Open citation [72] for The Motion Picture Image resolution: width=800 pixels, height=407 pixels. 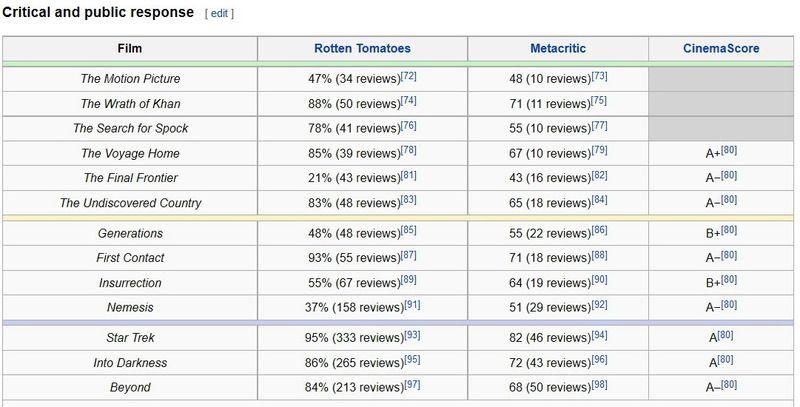point(409,76)
